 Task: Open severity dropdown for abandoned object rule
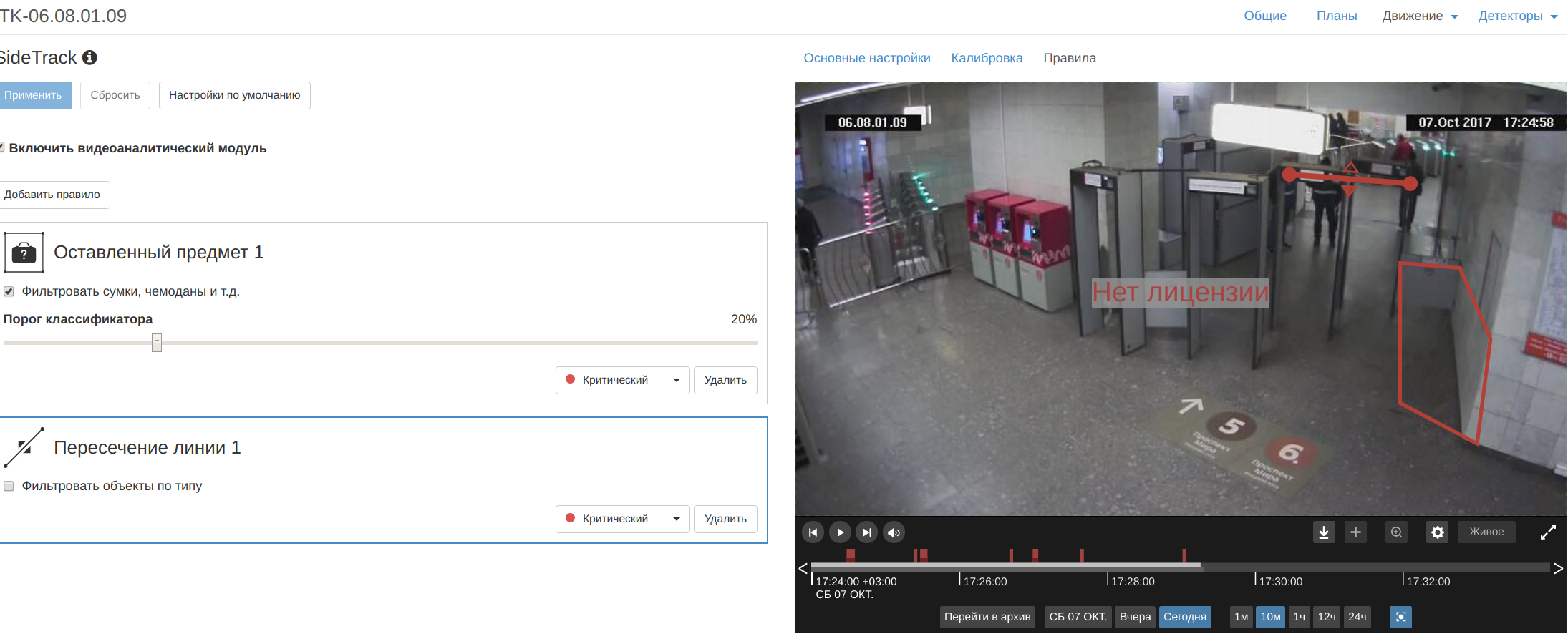[x=622, y=380]
